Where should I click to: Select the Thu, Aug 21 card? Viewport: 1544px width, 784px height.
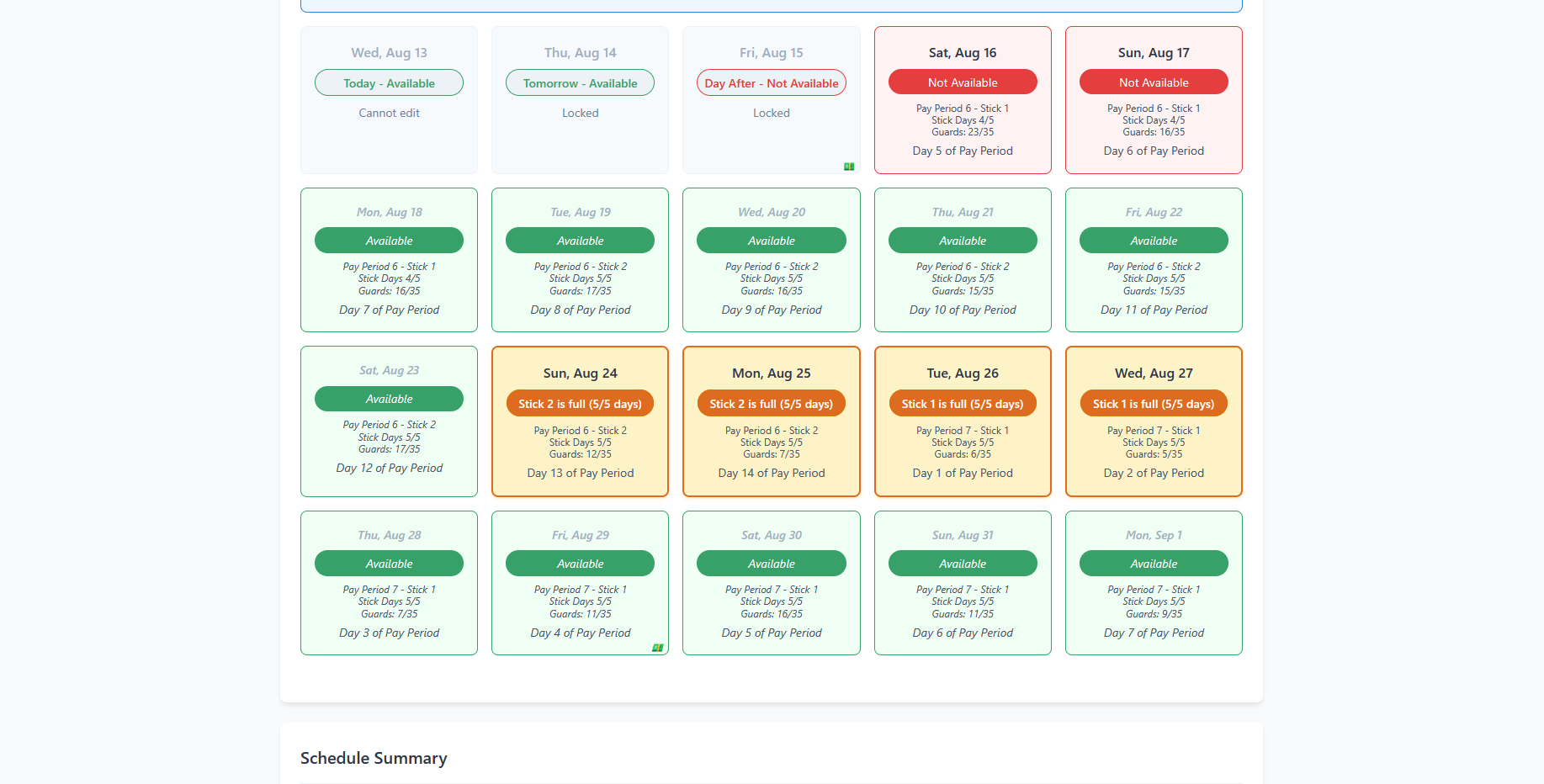pyautogui.click(x=962, y=260)
